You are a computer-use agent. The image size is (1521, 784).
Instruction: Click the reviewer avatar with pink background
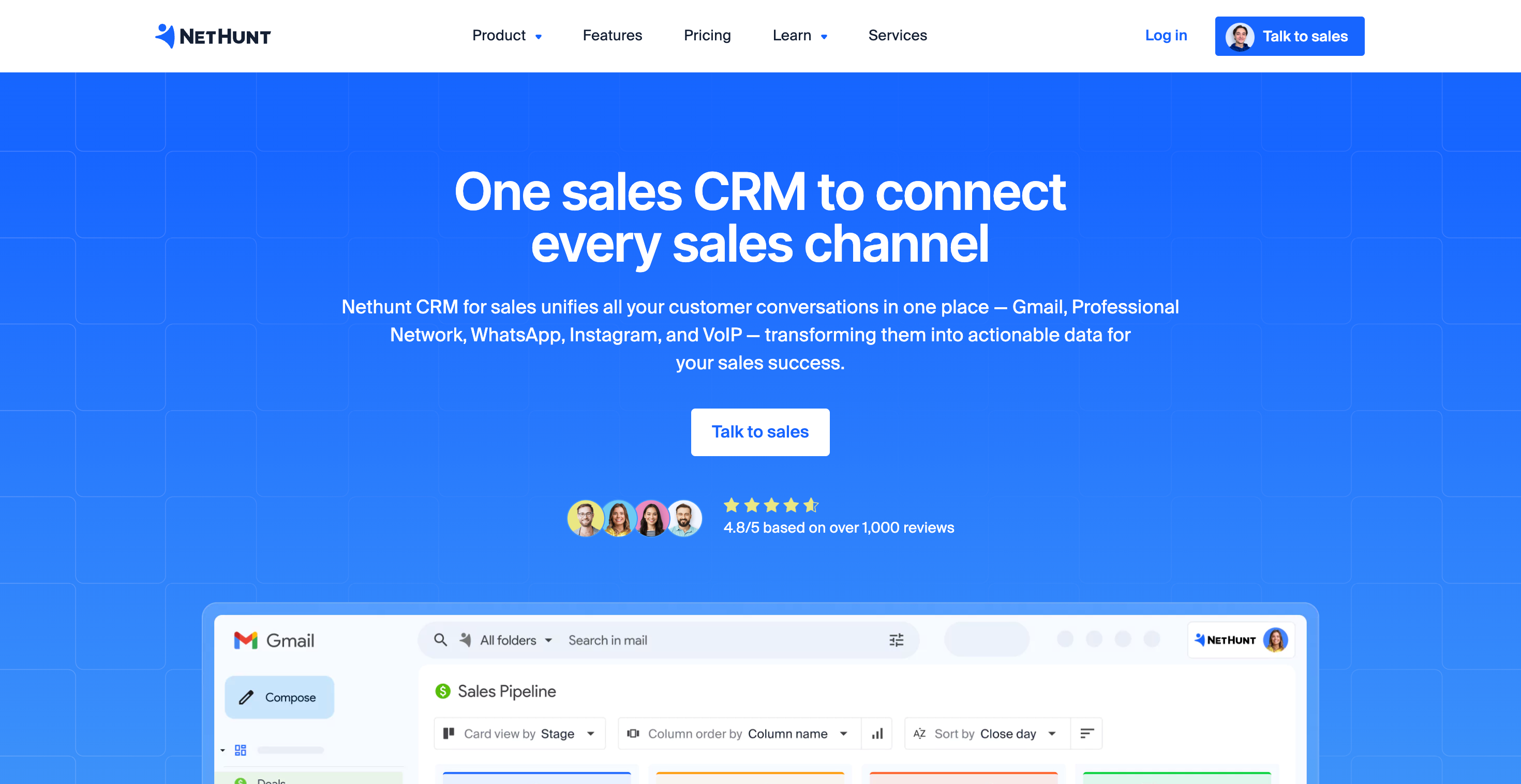click(651, 518)
